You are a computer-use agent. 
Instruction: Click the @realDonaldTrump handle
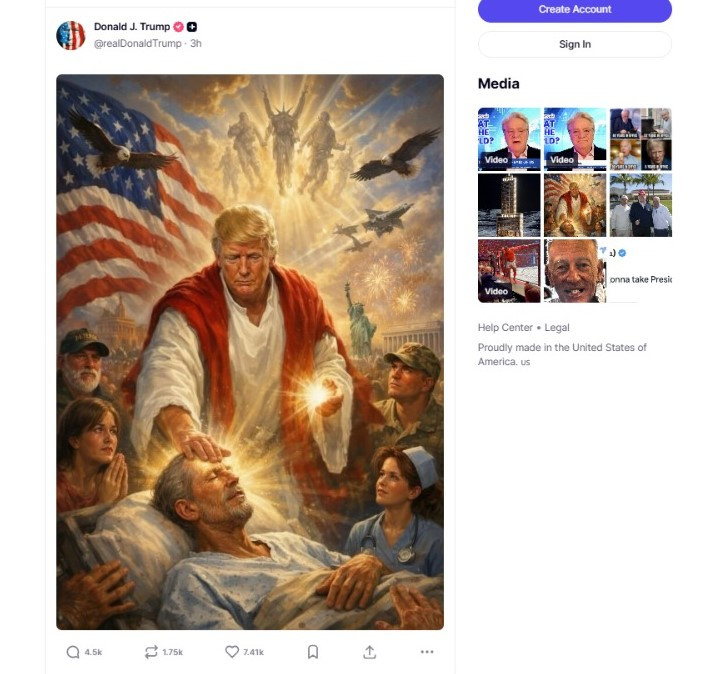[x=138, y=43]
